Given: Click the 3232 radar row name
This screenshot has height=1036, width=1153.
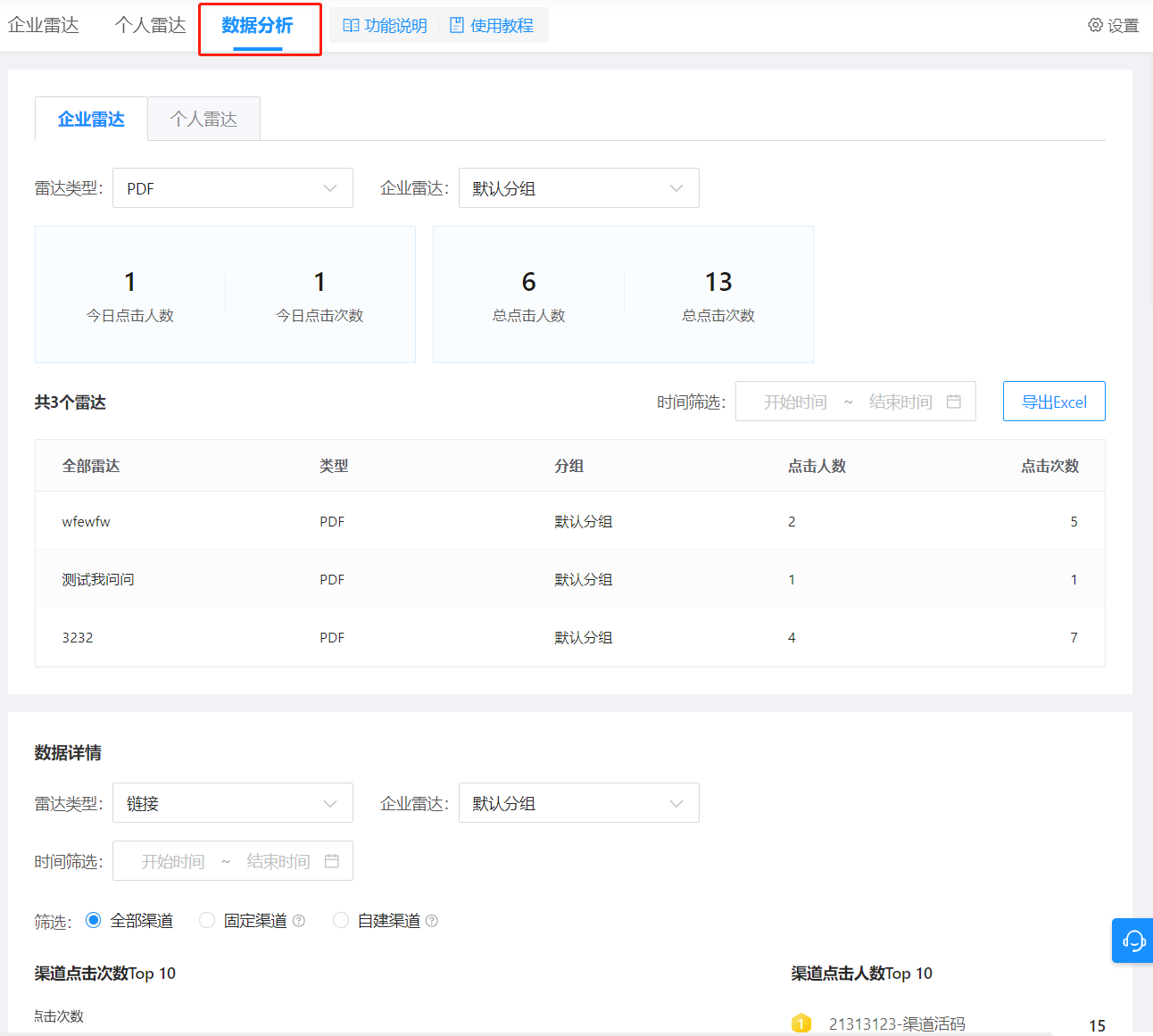Looking at the screenshot, I should tap(78, 637).
